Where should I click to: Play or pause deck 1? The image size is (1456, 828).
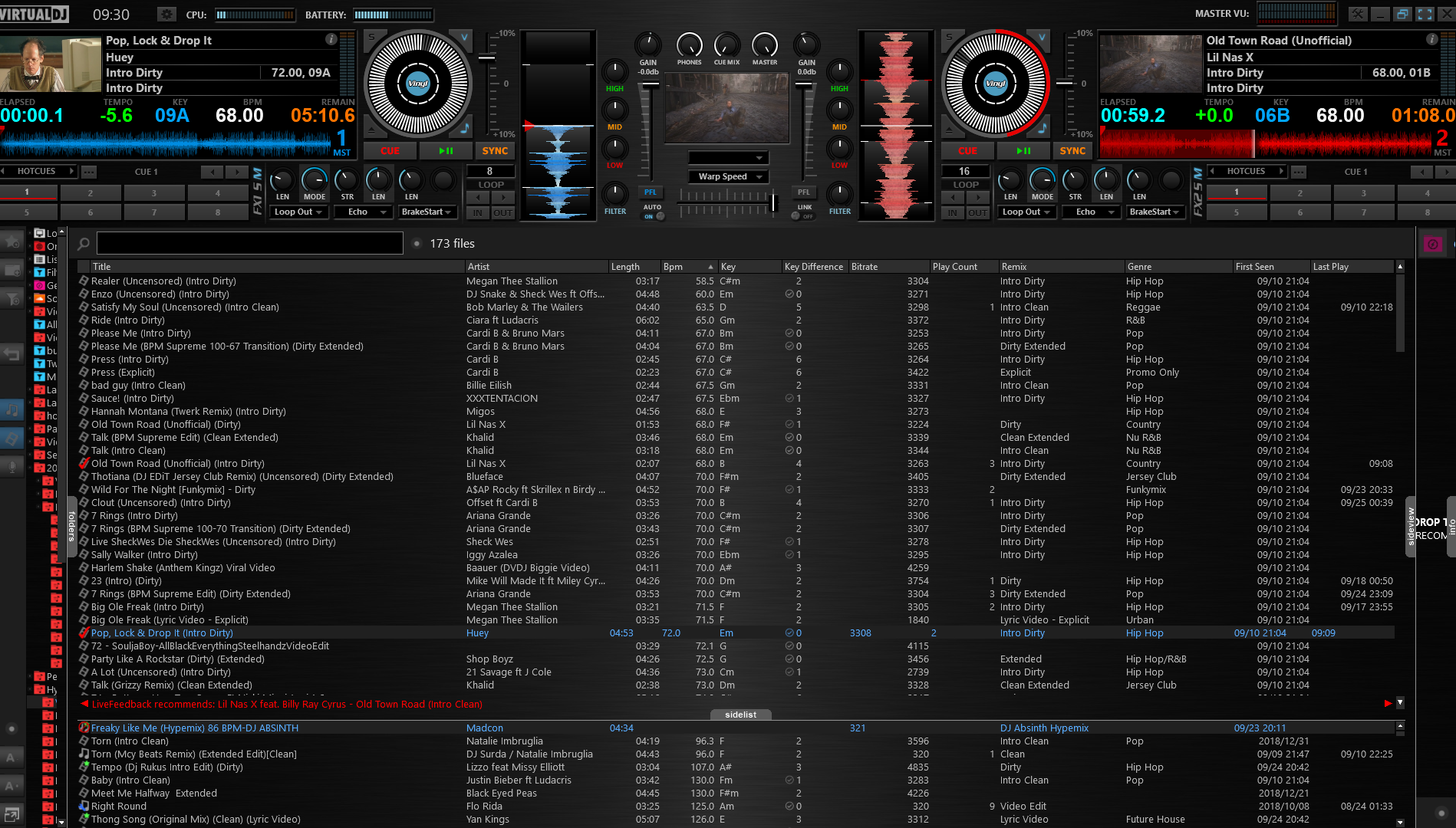pos(446,151)
